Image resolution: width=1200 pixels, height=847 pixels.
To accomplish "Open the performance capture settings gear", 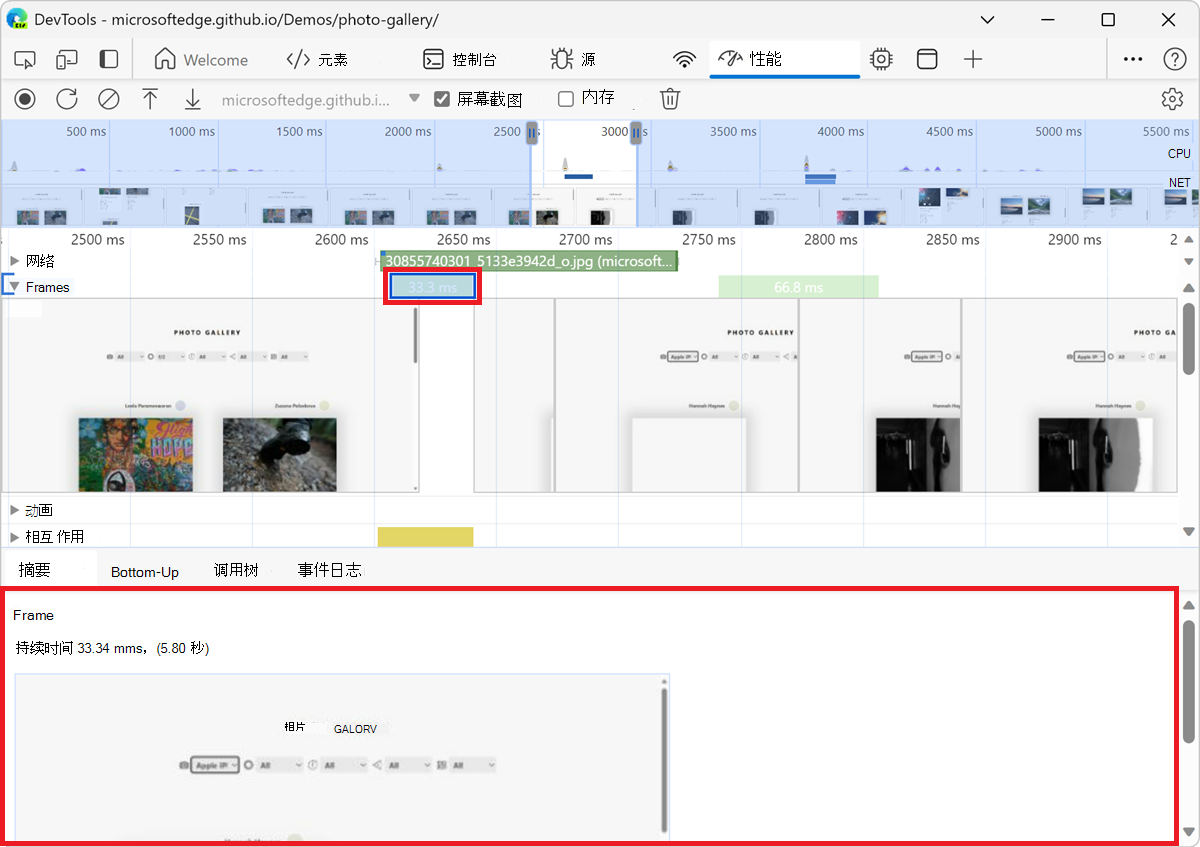I will coord(1172,99).
